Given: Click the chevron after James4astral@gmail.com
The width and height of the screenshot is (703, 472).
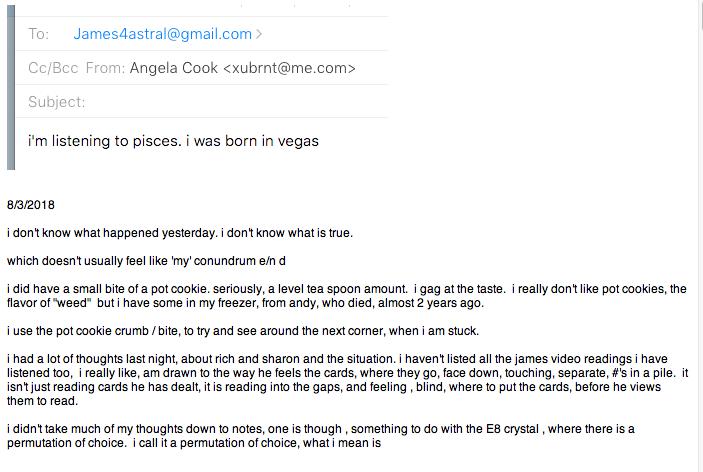Looking at the screenshot, I should 259,34.
